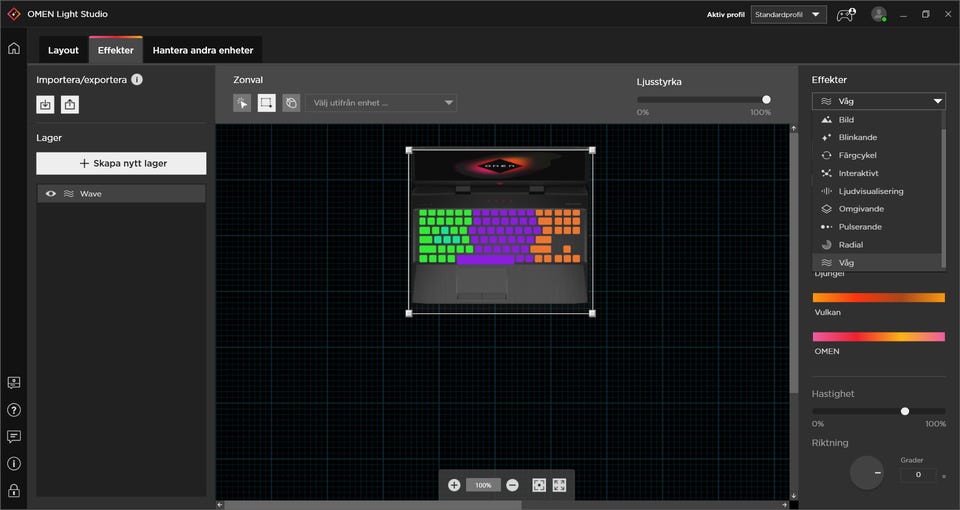The height and width of the screenshot is (510, 960).
Task: Switch to the Layout tab
Action: (63, 50)
